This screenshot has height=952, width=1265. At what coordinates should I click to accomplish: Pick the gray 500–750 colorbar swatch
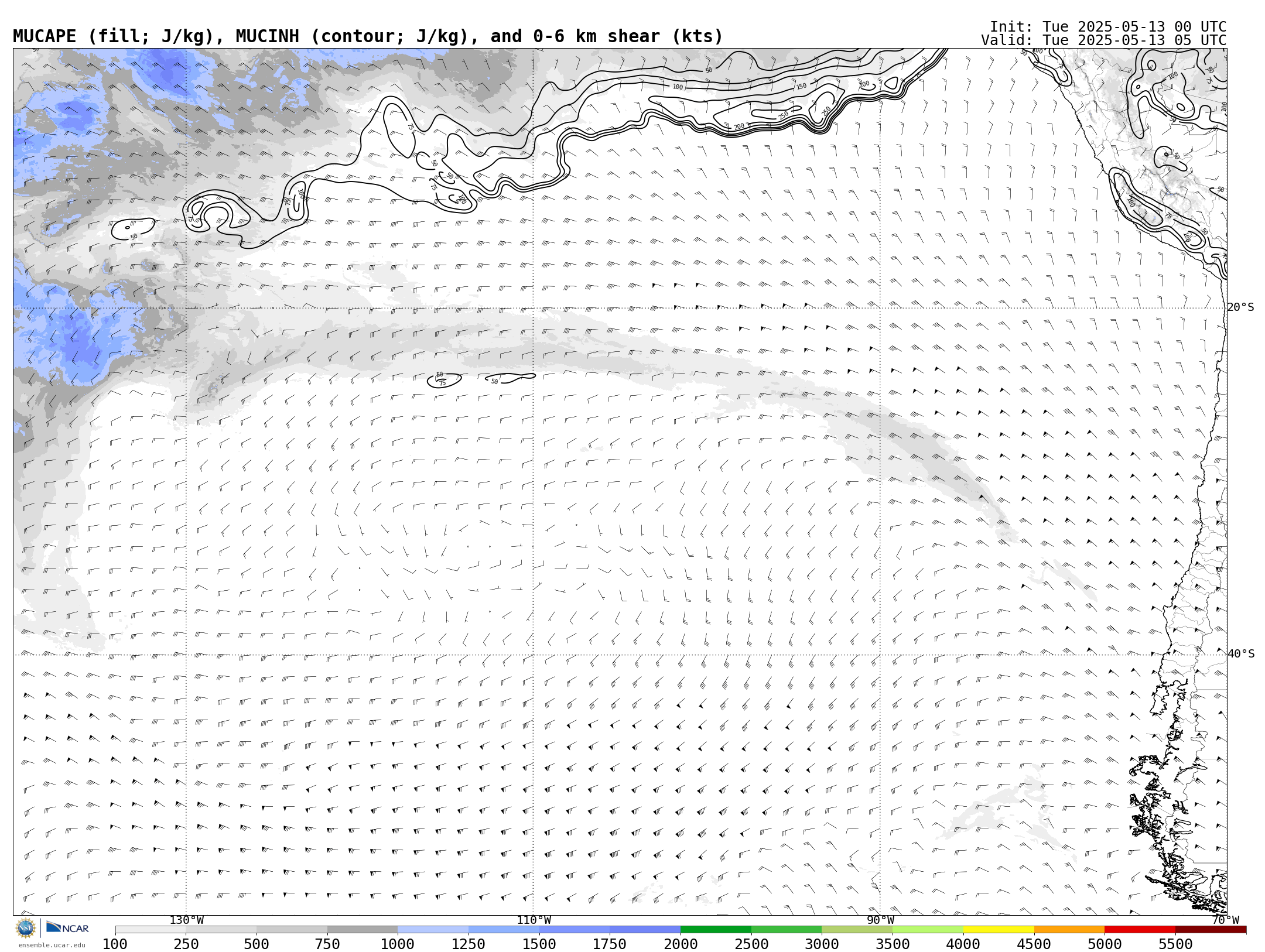pos(292,930)
